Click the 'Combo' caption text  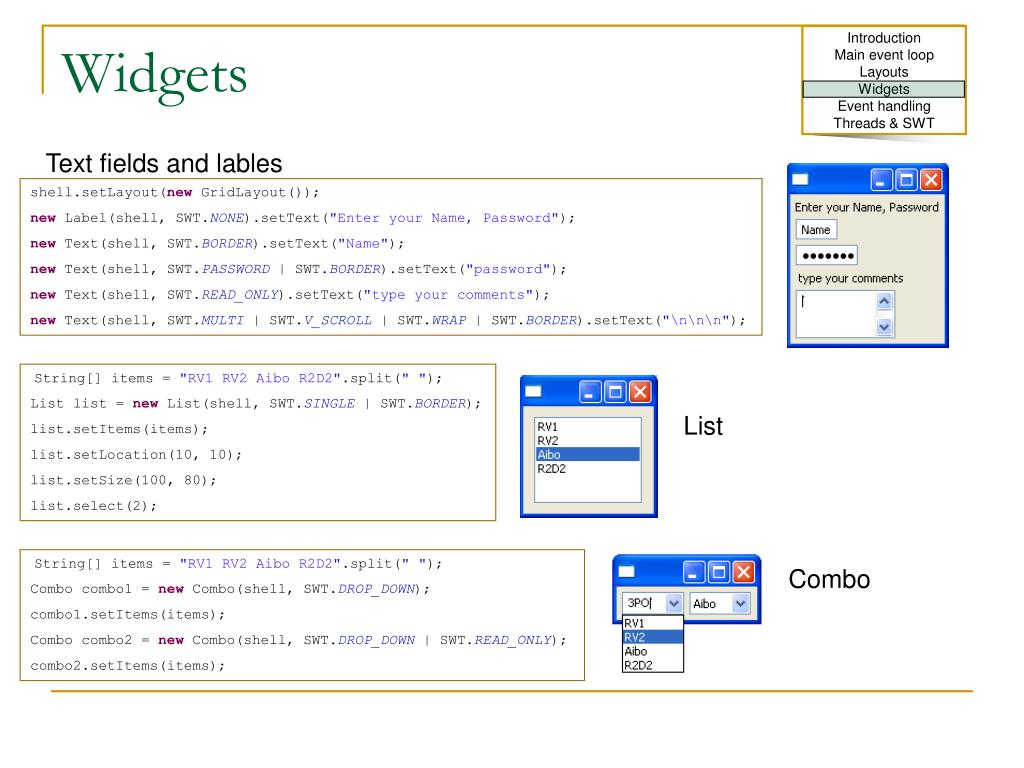pyautogui.click(x=829, y=579)
